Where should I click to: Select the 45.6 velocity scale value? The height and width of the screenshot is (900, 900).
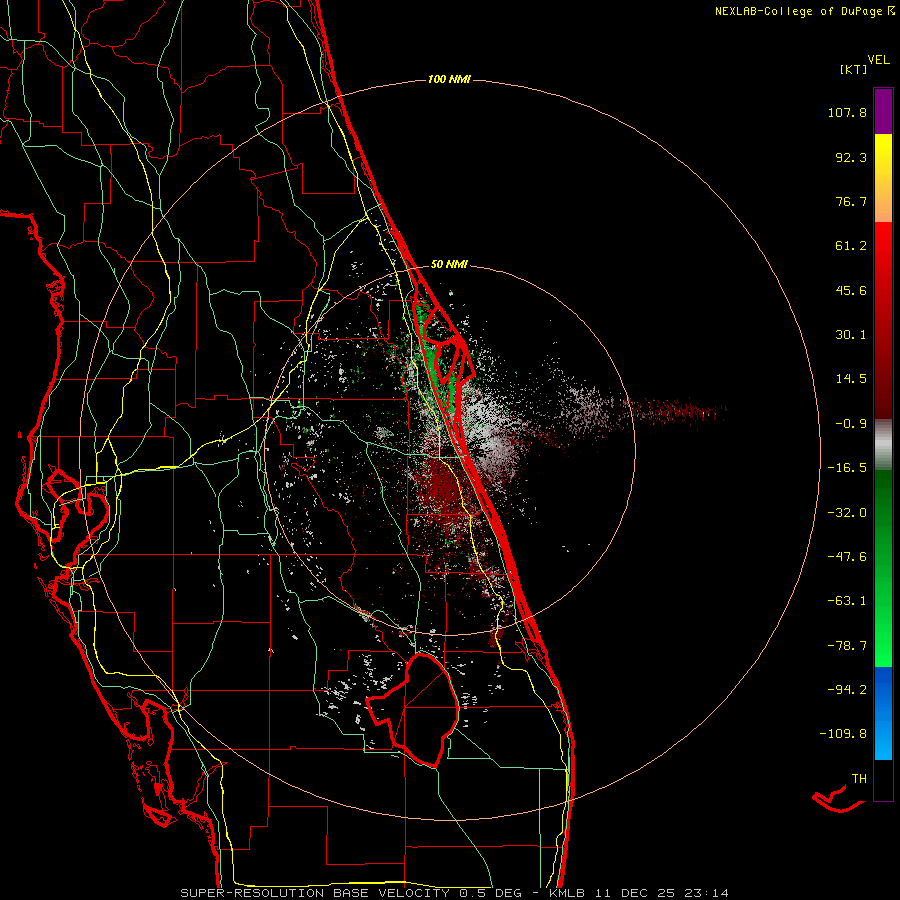coord(851,290)
